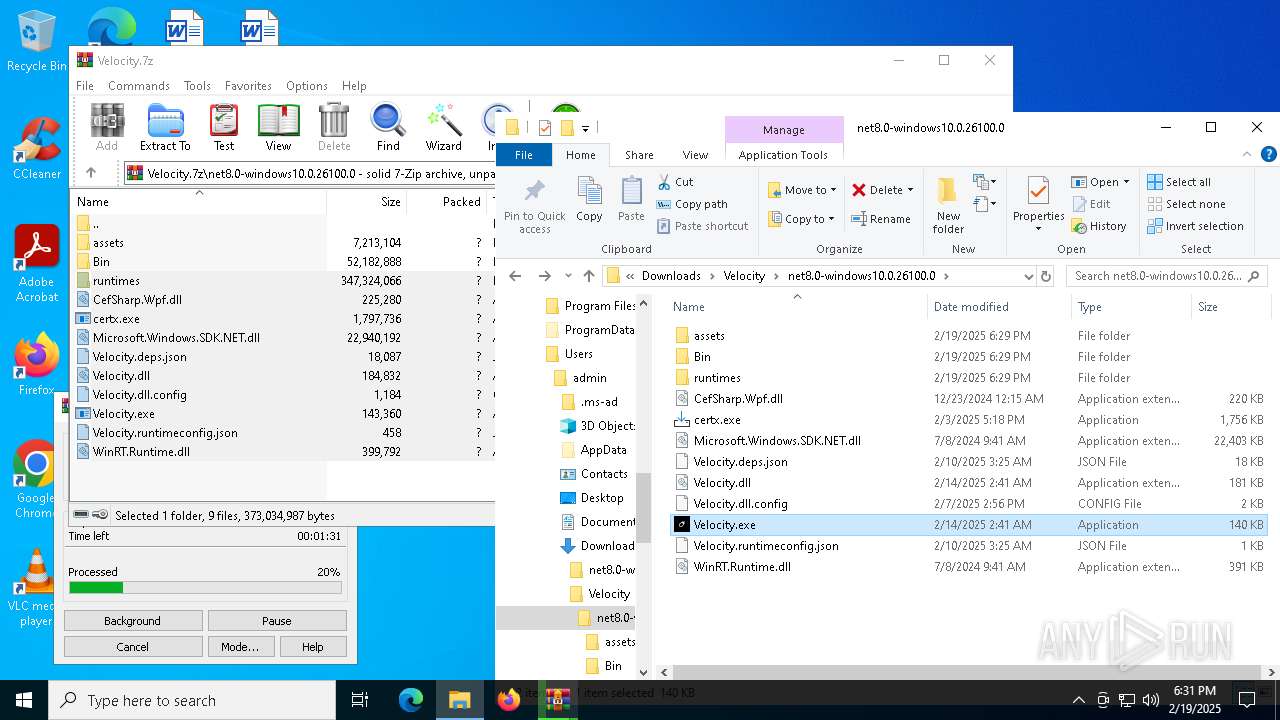
Task: Click the View icon in WinRAR toolbar
Action: tap(278, 127)
